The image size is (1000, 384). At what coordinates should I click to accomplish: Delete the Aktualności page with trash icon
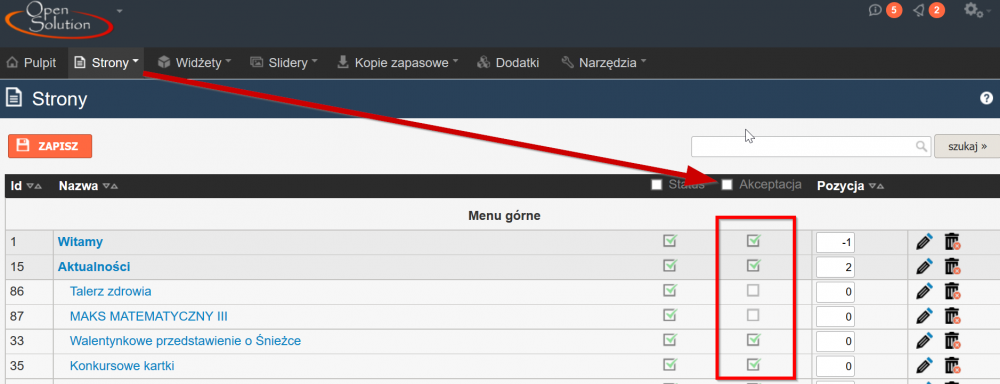pyautogui.click(x=952, y=267)
